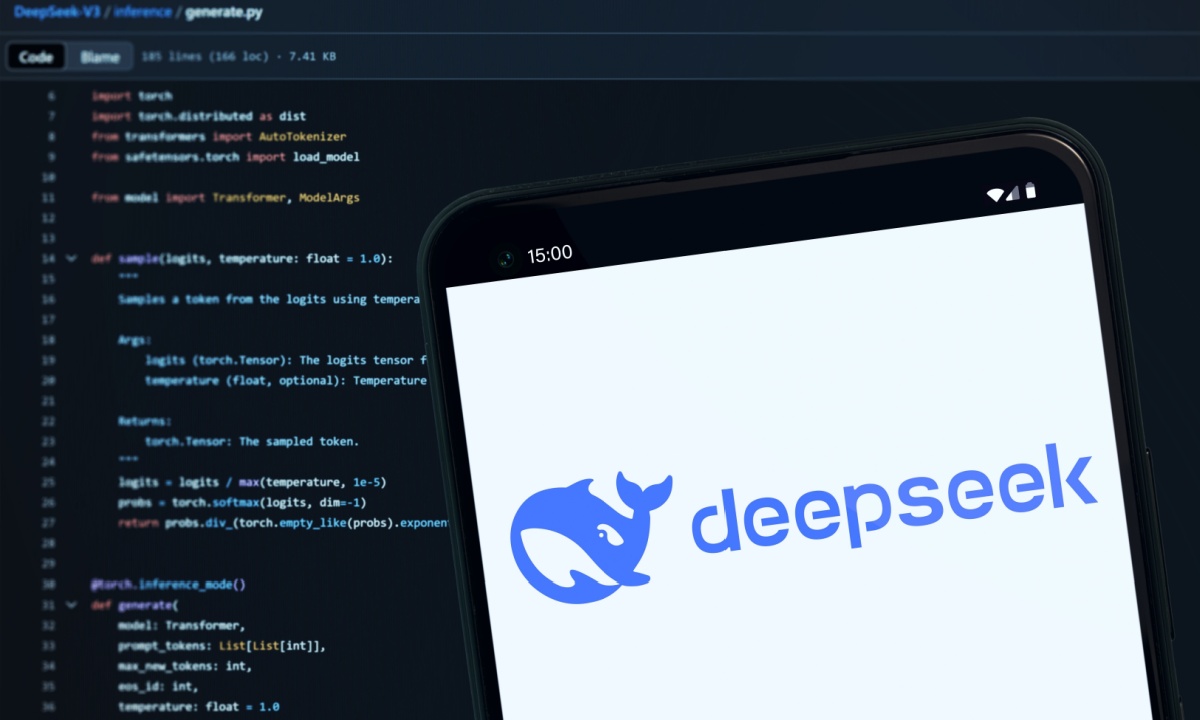Click the generate.py file name in breadcrumb
This screenshot has width=1200, height=720.
223,12
